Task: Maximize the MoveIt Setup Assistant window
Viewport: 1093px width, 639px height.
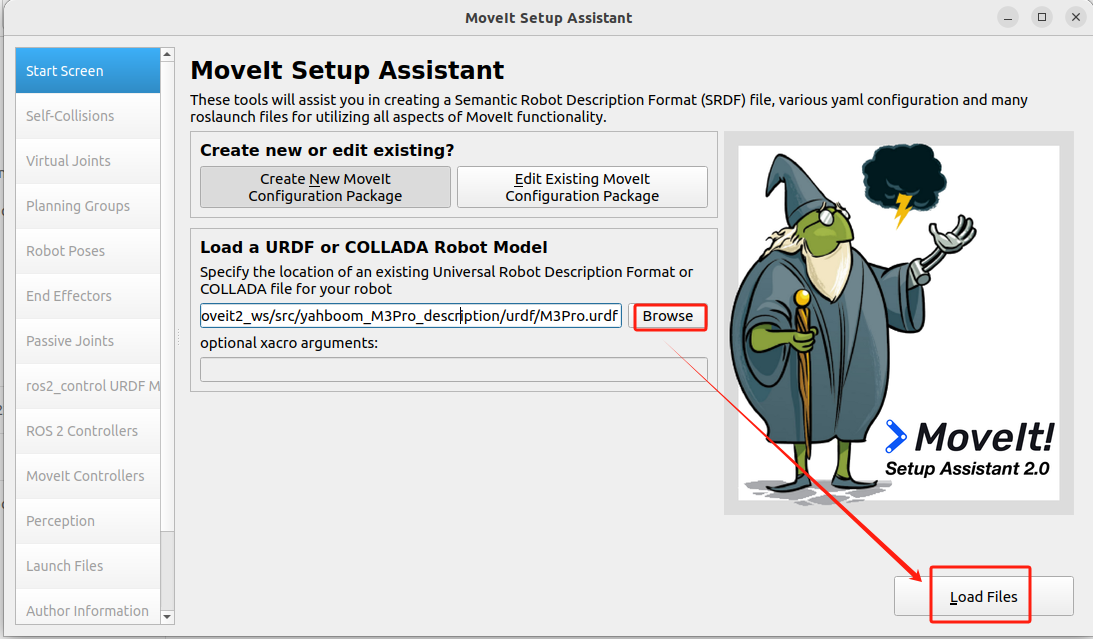Action: point(1042,17)
